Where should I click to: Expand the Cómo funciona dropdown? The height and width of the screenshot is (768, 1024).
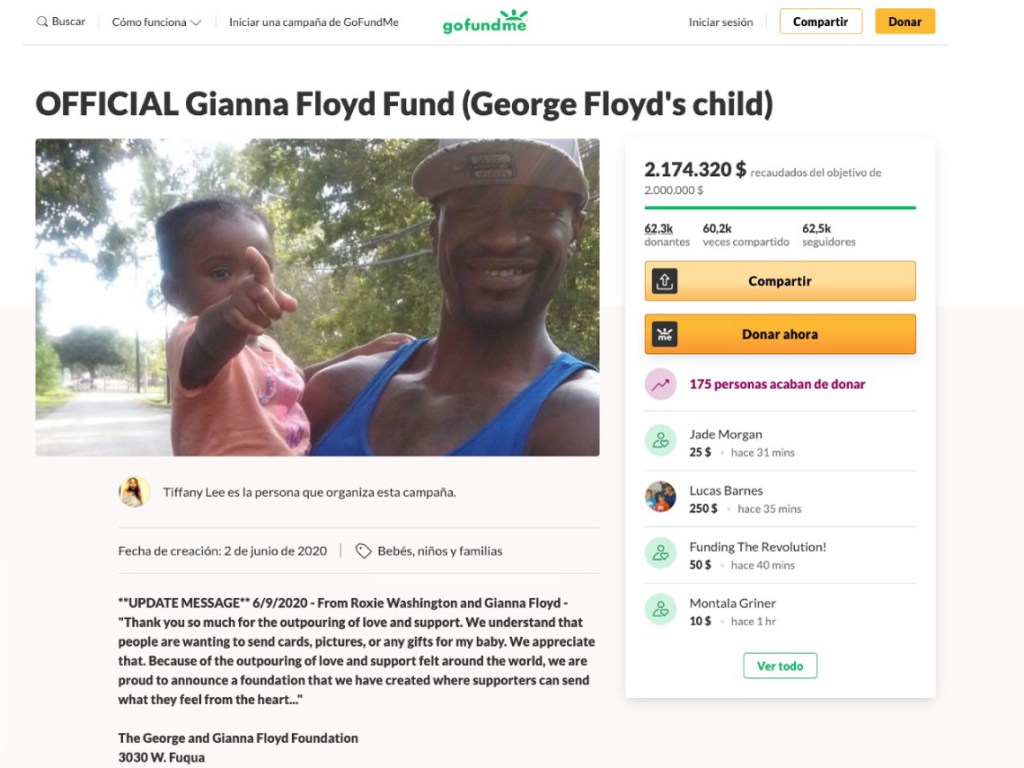click(x=156, y=22)
